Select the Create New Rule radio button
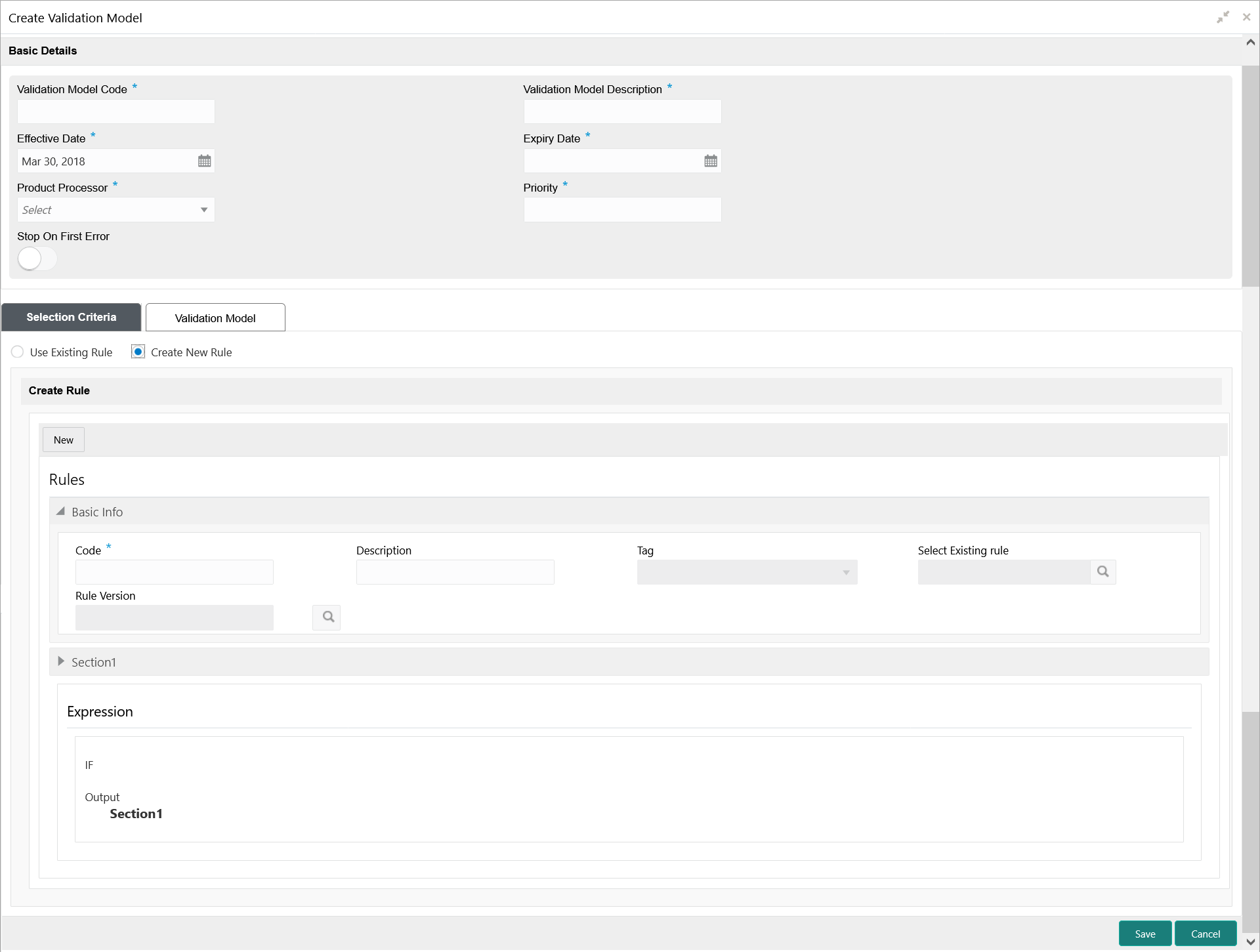This screenshot has height=952, width=1260. pyautogui.click(x=138, y=352)
